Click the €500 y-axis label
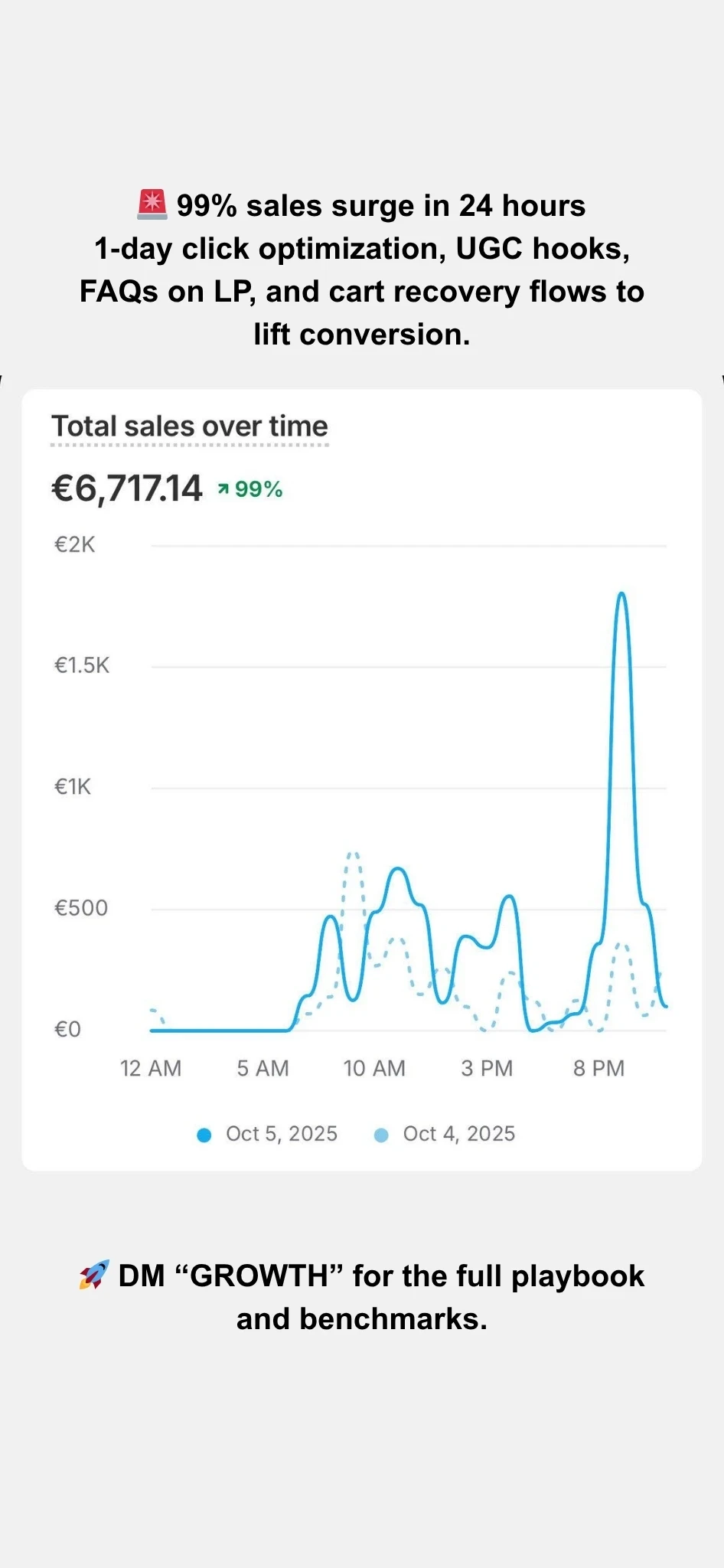Screen dimensions: 724x1568 coord(81,908)
